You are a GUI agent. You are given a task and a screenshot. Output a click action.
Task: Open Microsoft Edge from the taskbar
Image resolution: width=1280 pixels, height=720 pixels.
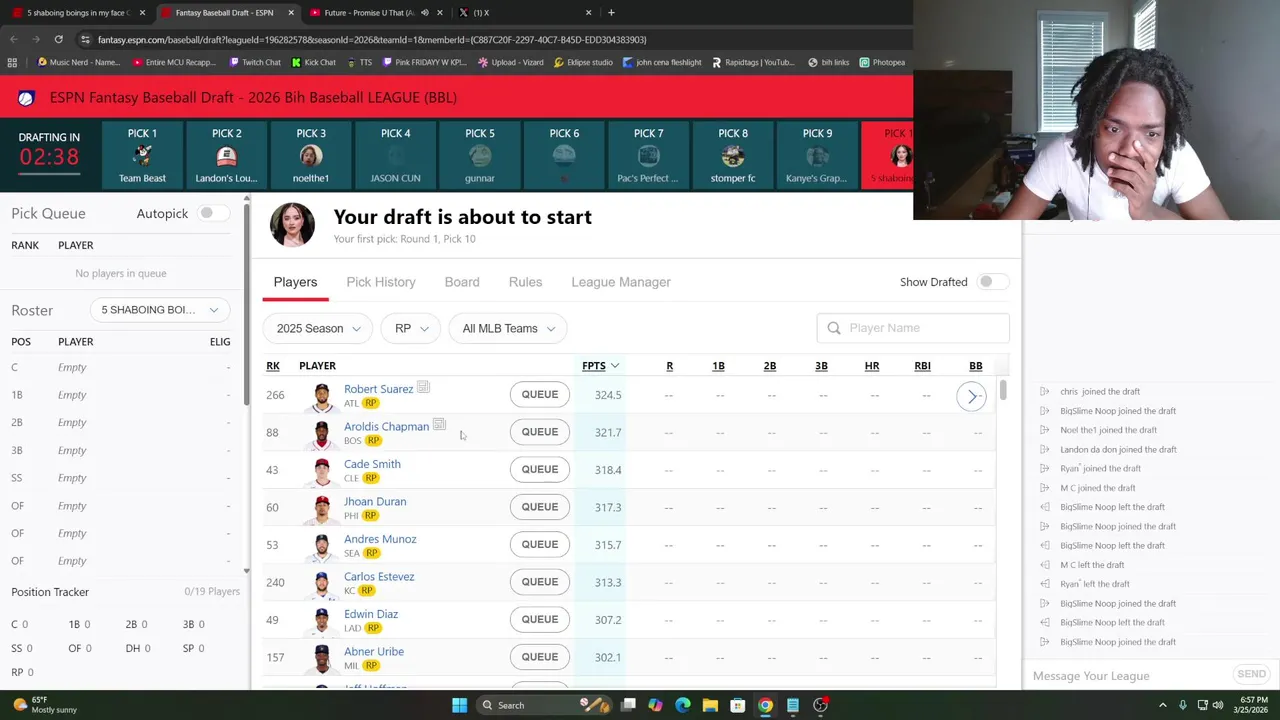(x=682, y=705)
